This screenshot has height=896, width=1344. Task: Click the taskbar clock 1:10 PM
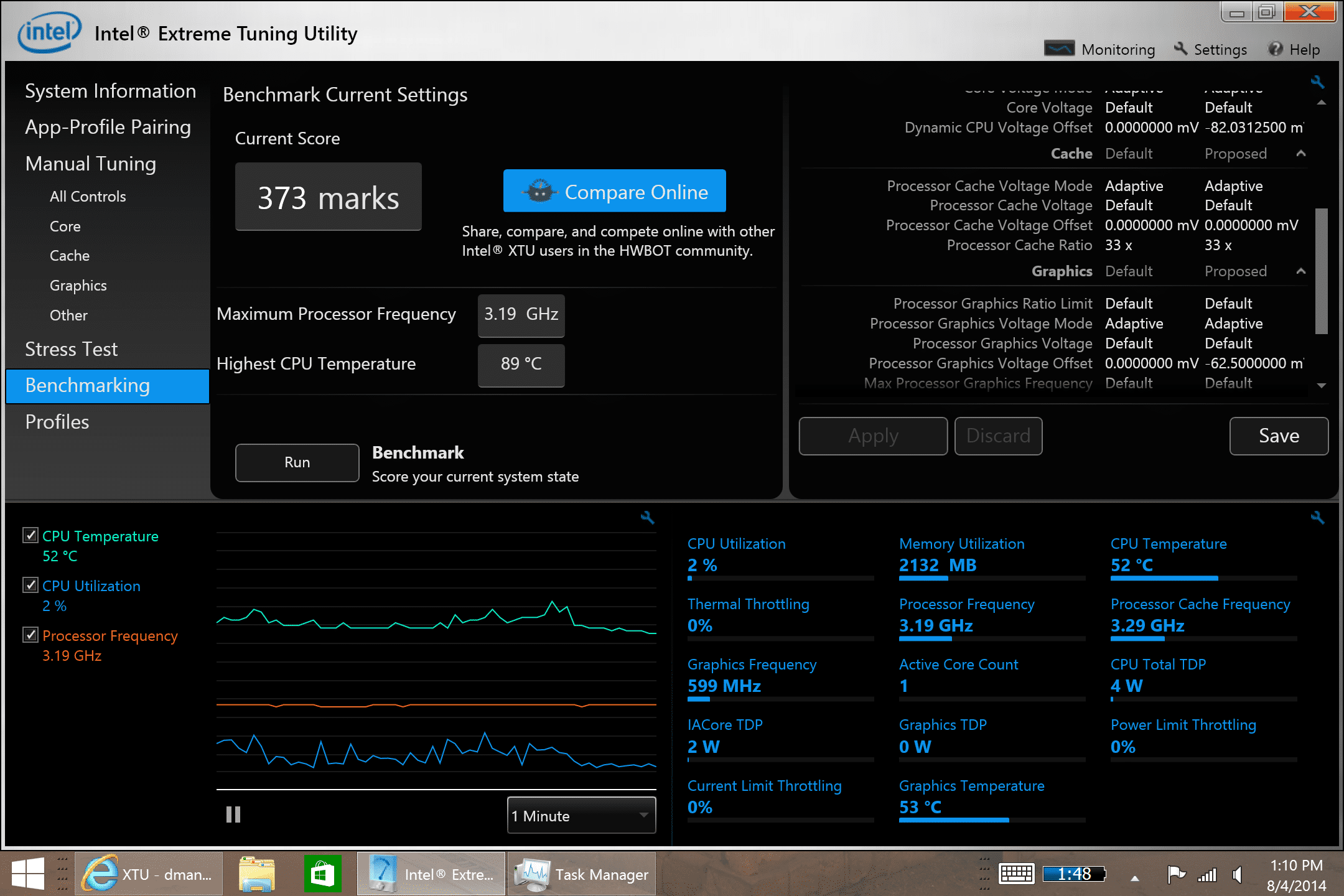[x=1296, y=866]
